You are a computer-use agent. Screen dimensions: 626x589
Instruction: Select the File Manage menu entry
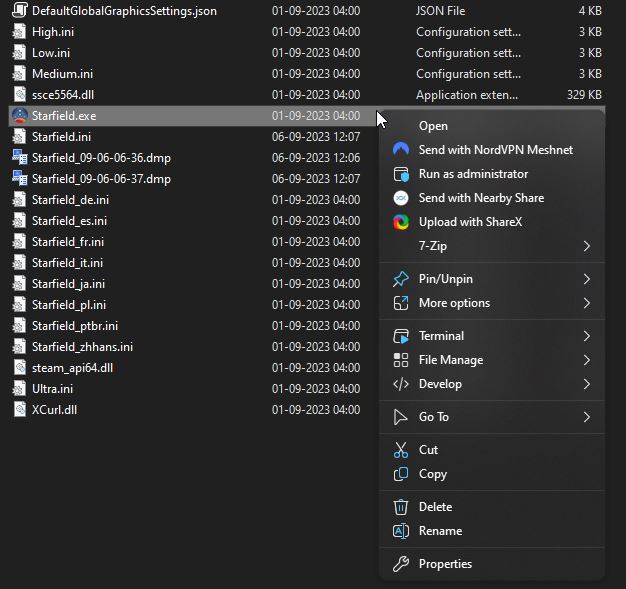pos(491,360)
